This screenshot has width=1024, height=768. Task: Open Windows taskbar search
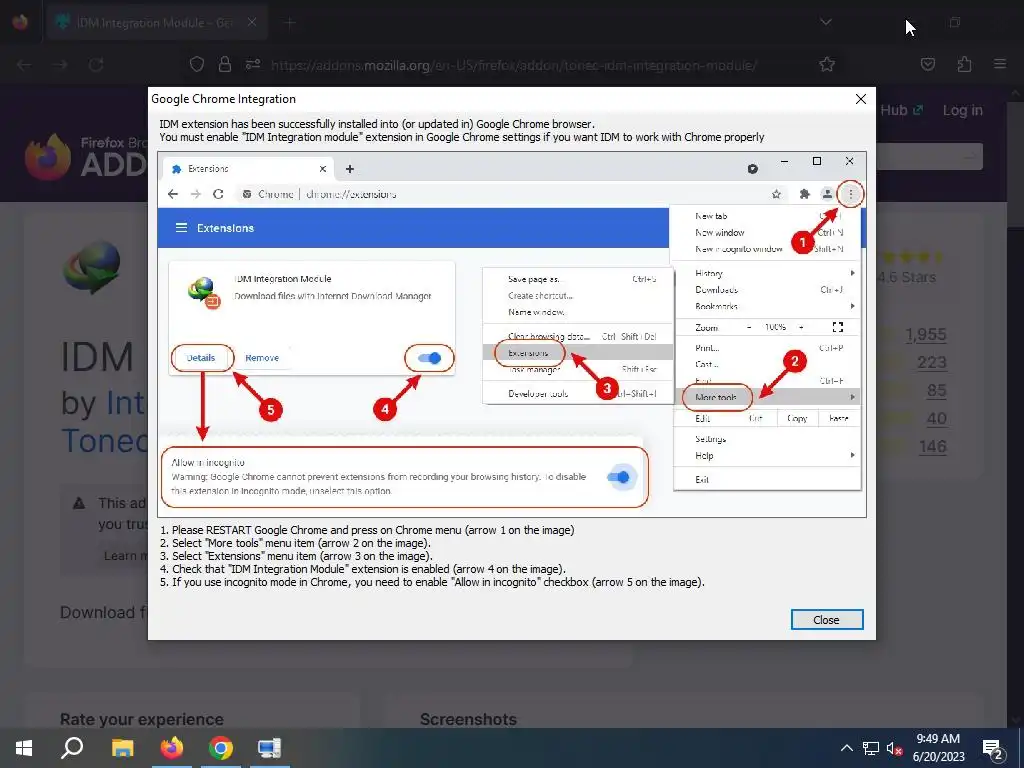point(72,748)
